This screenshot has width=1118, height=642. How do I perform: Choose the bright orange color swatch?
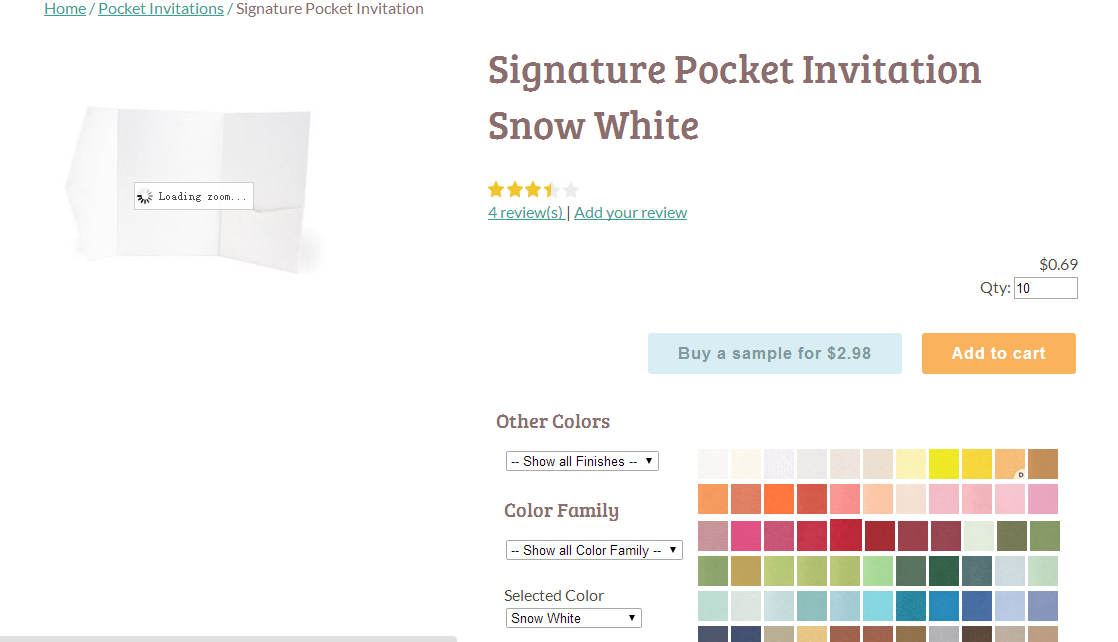778,499
